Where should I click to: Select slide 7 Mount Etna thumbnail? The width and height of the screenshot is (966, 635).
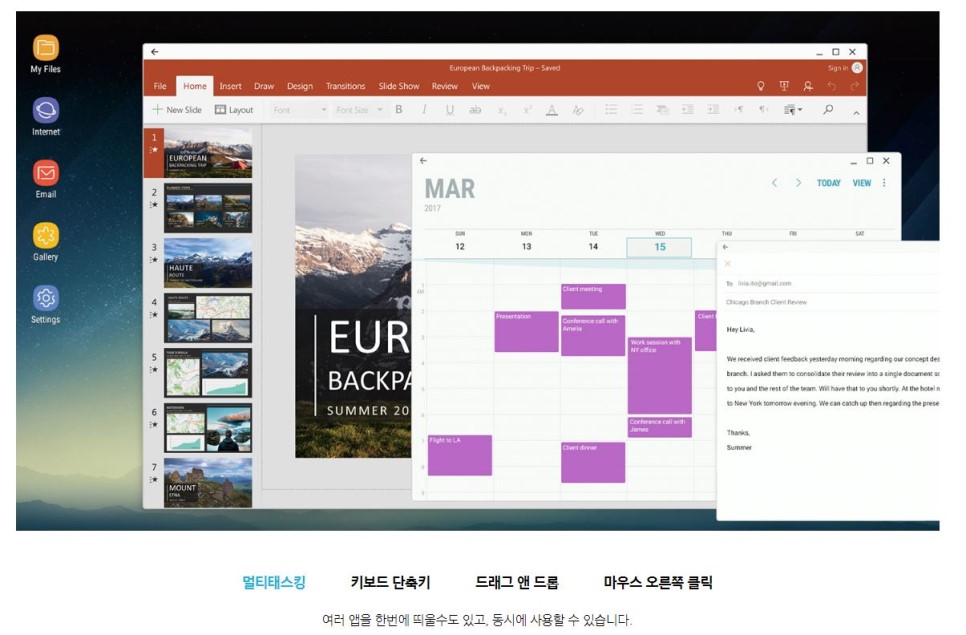(x=208, y=482)
